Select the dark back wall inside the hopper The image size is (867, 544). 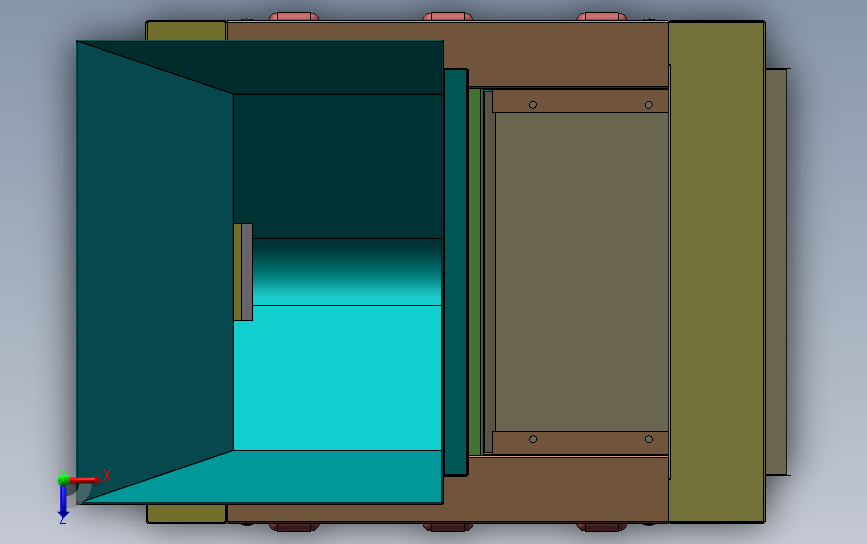(x=337, y=166)
